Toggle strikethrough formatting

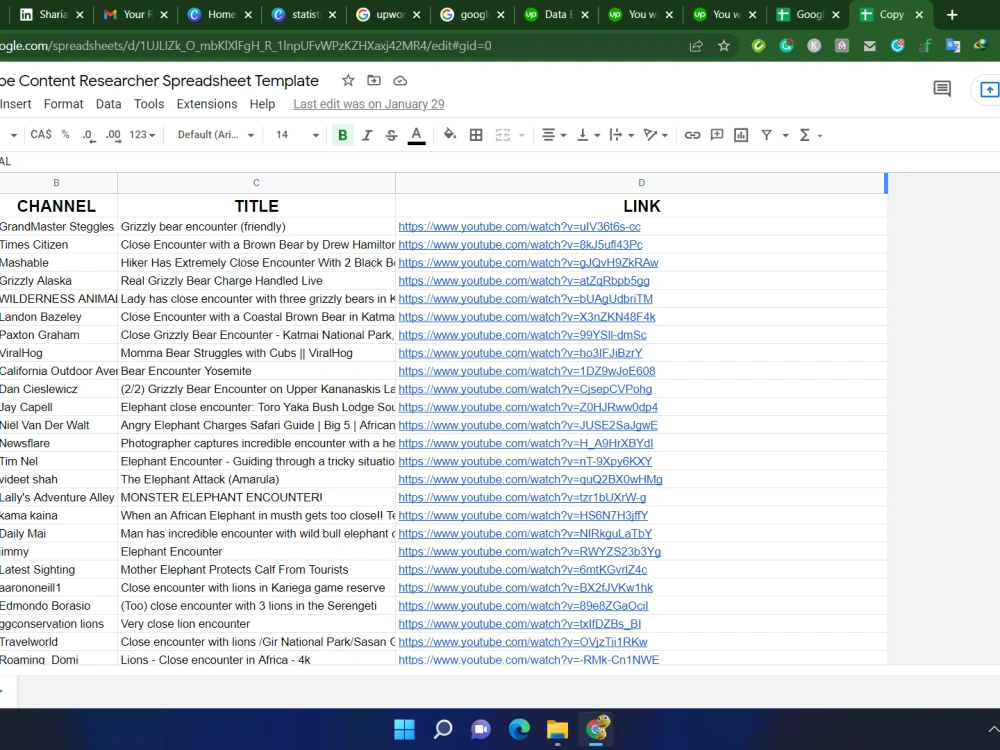click(391, 135)
